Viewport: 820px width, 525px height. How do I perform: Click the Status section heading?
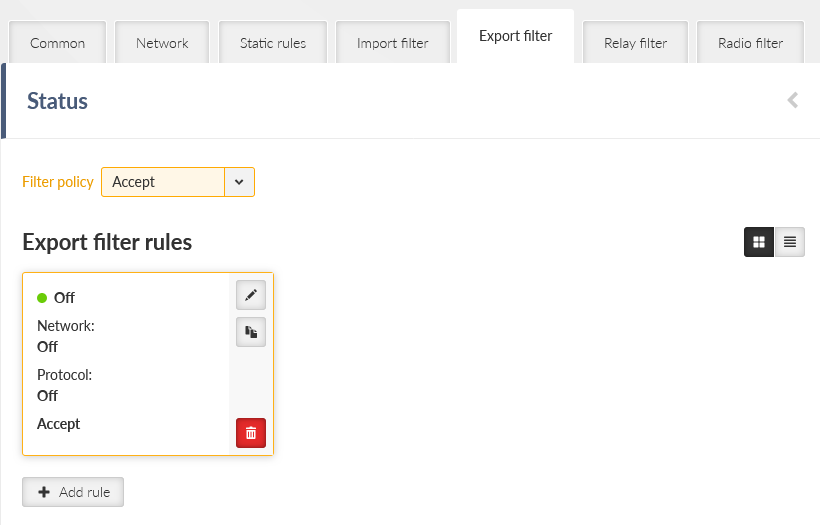click(x=58, y=101)
